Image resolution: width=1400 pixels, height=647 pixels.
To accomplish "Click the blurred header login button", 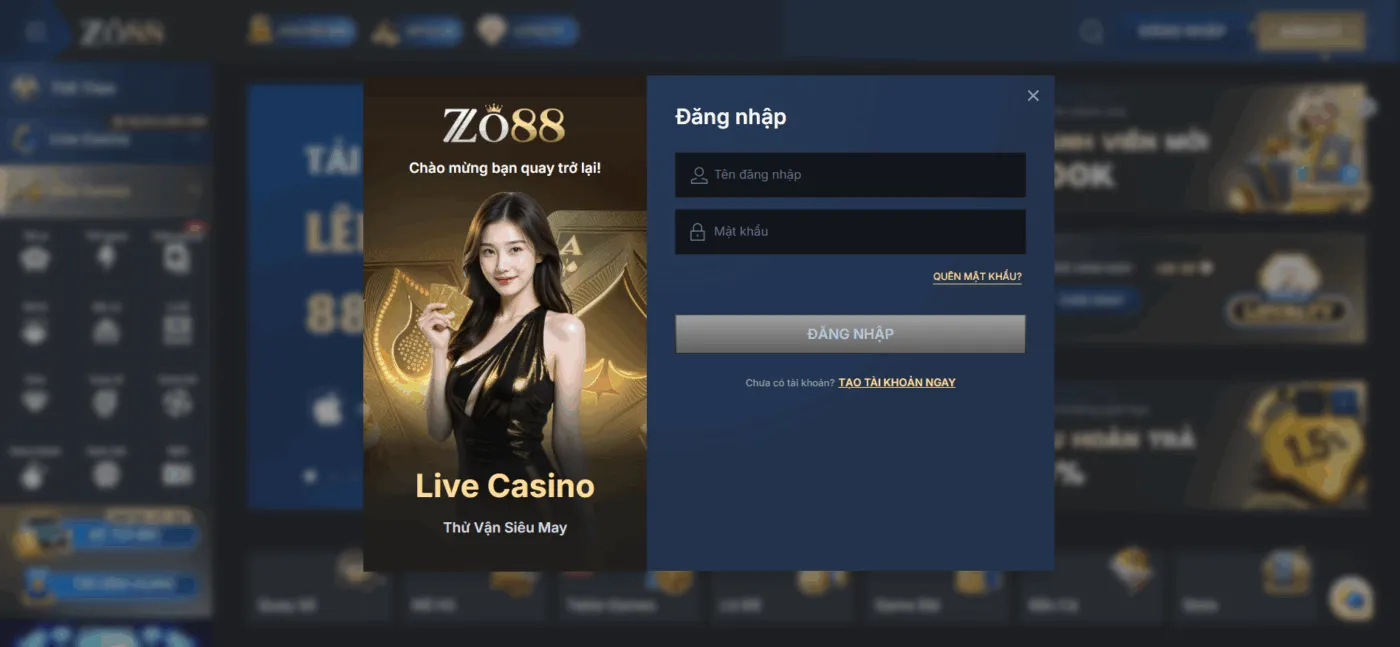I will (x=1181, y=31).
